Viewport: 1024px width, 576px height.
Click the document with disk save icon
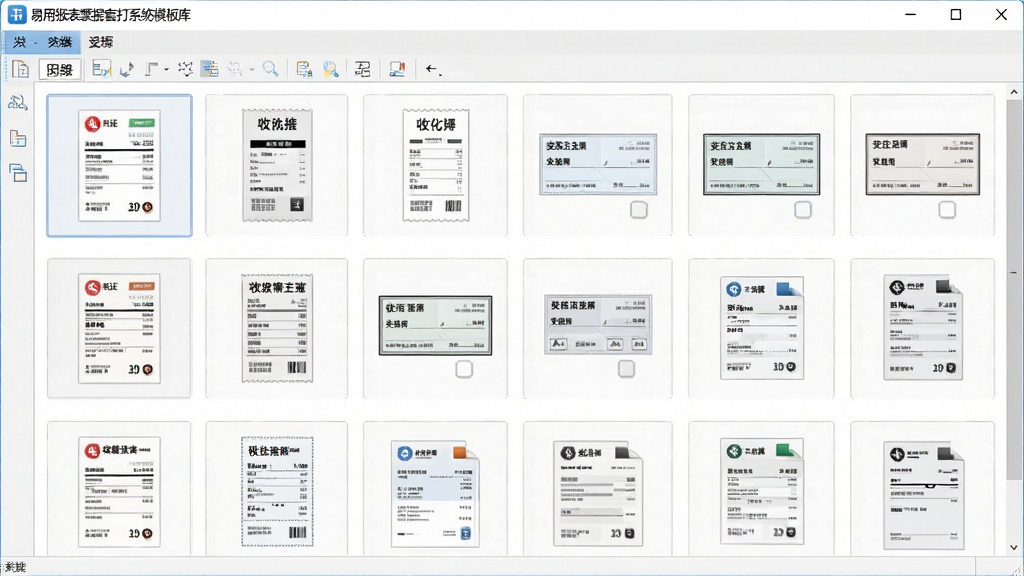tap(304, 69)
